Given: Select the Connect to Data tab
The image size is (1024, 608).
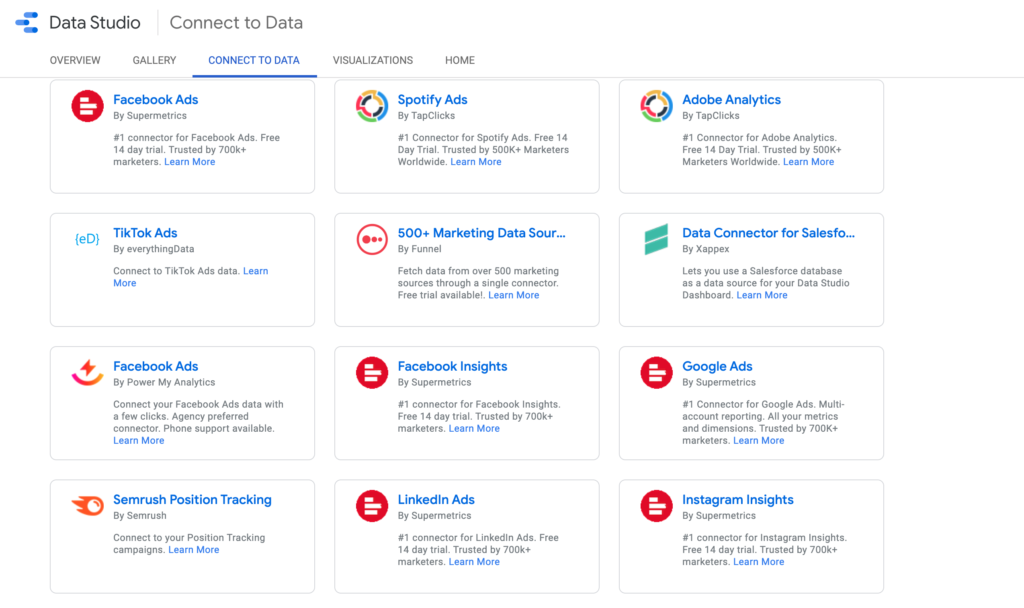Looking at the screenshot, I should [x=254, y=60].
